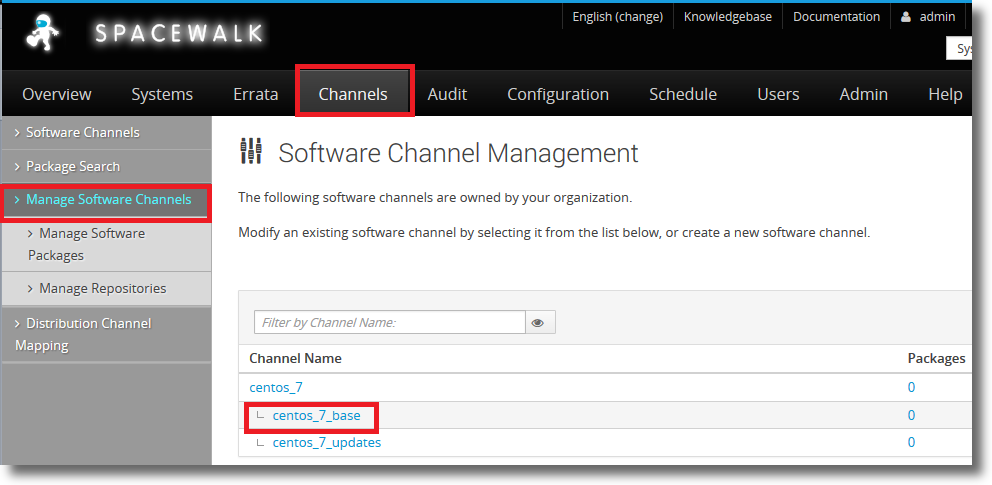Click the admin account link
This screenshot has height=485, width=992.
937,17
